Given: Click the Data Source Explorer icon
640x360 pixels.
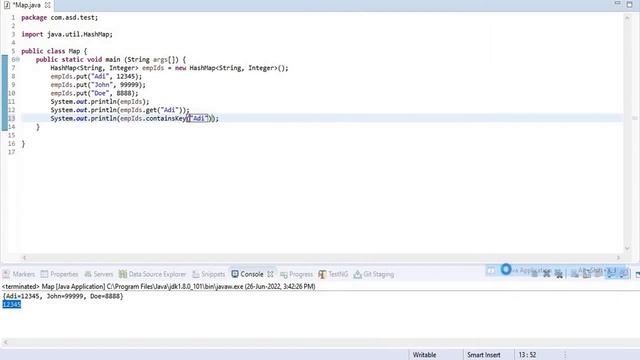Looking at the screenshot, I should pos(122,274).
